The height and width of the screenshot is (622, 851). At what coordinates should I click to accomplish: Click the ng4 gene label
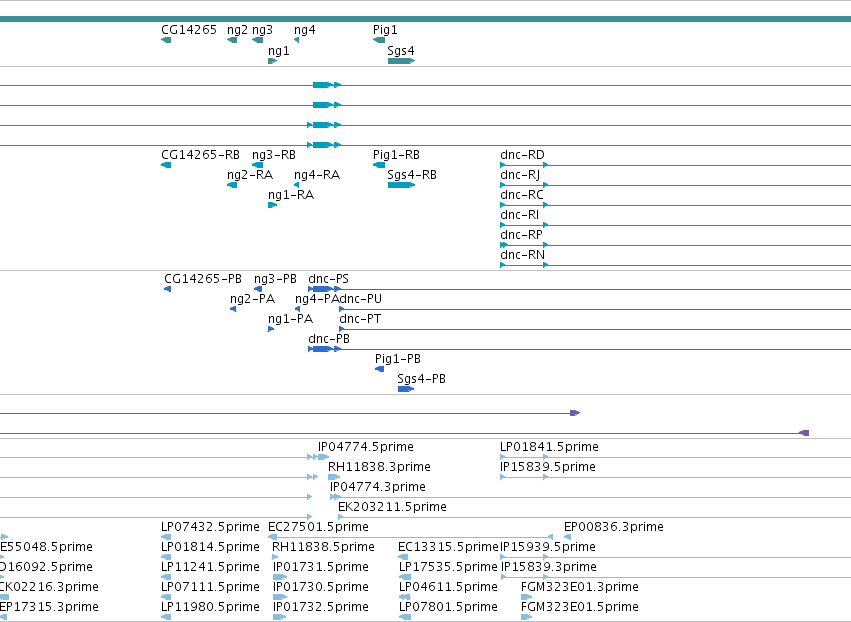click(304, 30)
